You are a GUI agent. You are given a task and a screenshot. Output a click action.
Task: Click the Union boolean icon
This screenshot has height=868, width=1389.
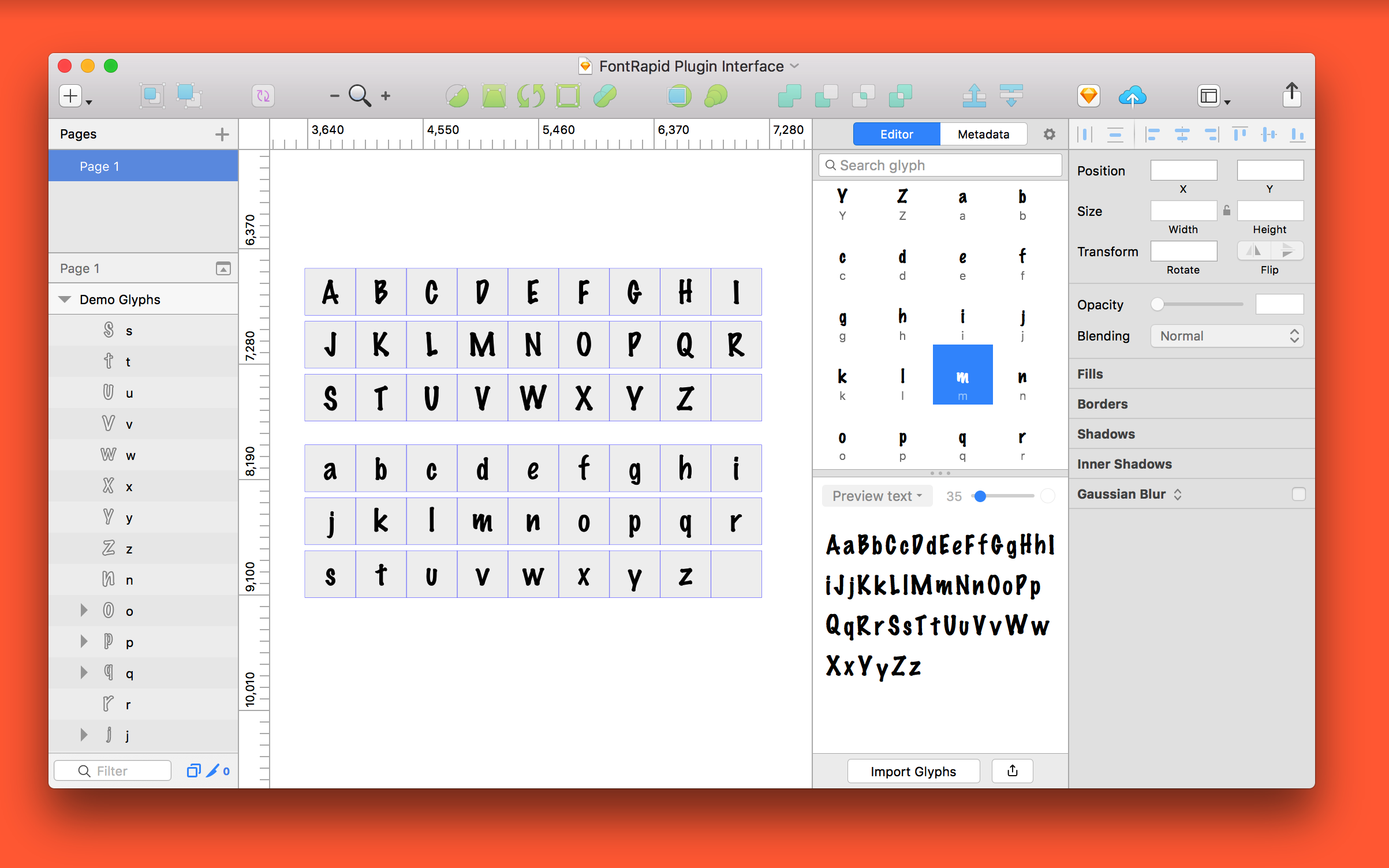pyautogui.click(x=789, y=96)
